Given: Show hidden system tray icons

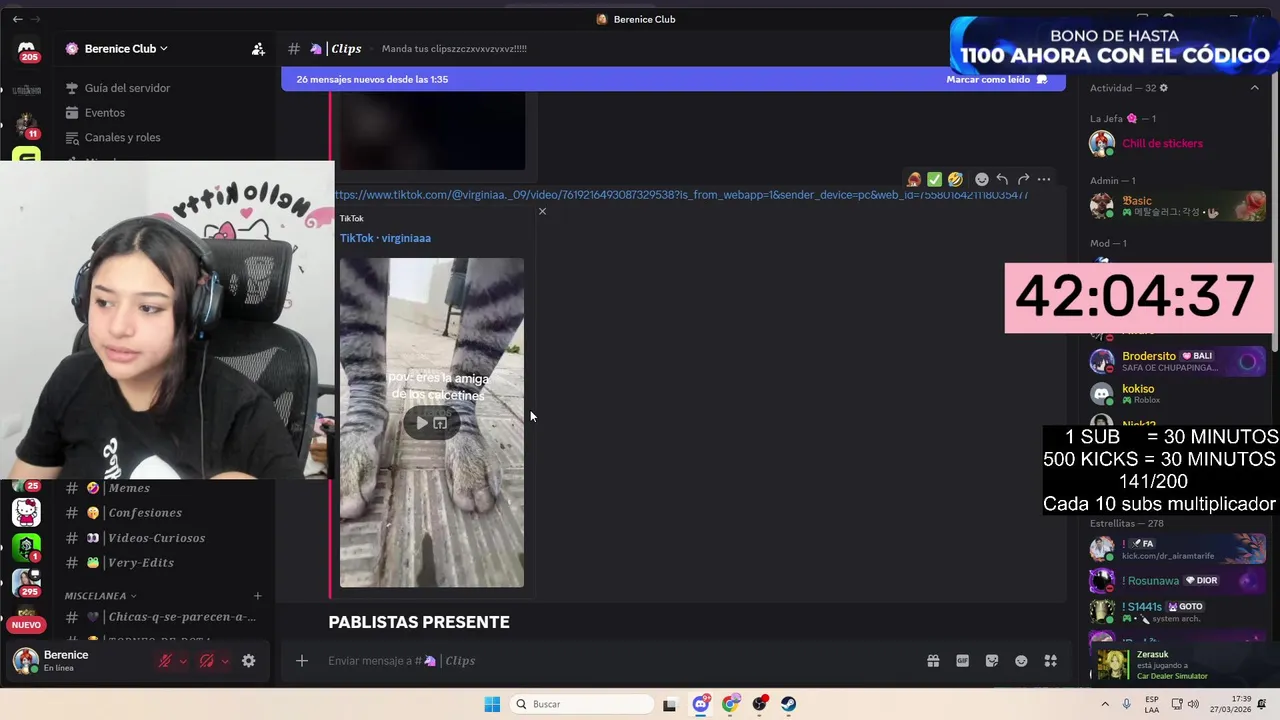Looking at the screenshot, I should pos(1104,704).
